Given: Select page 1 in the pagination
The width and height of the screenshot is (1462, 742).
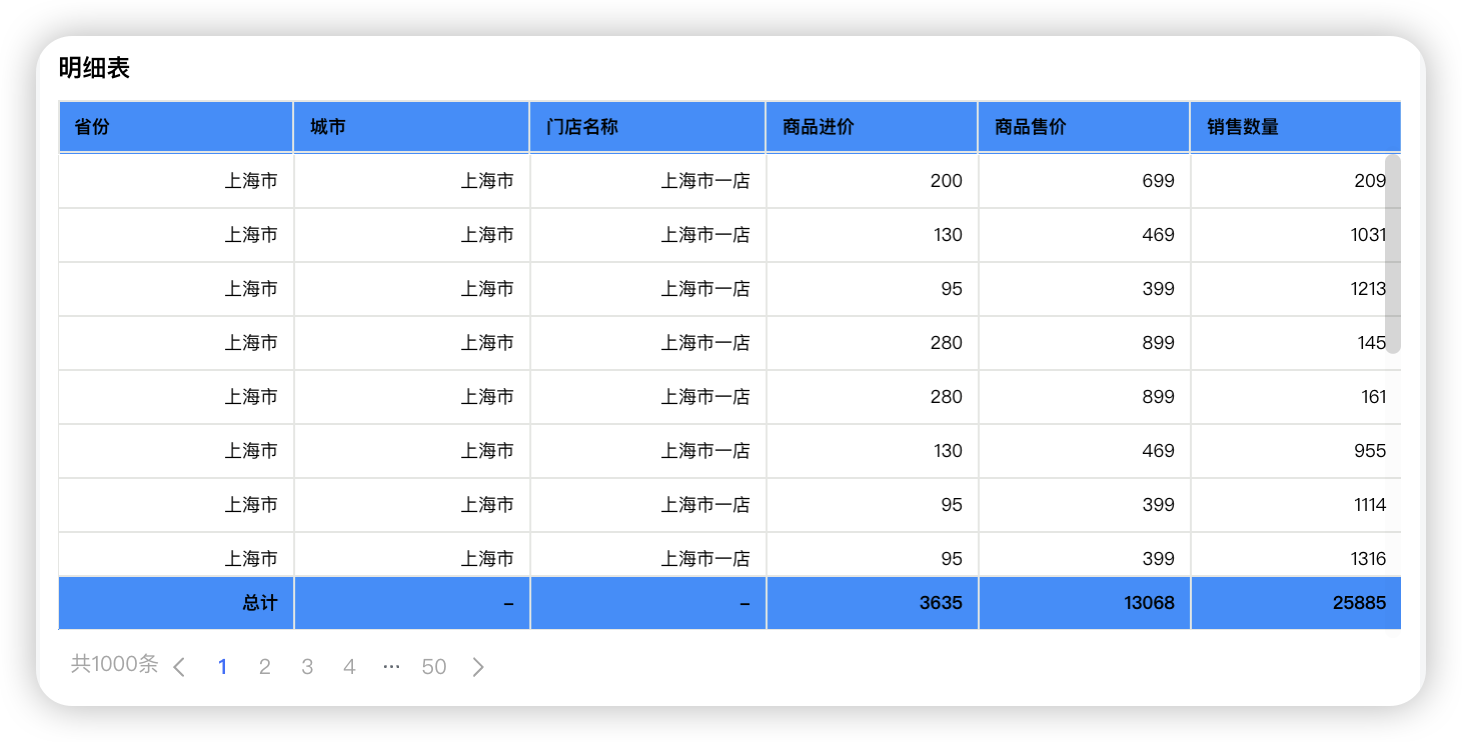Looking at the screenshot, I should click(223, 666).
